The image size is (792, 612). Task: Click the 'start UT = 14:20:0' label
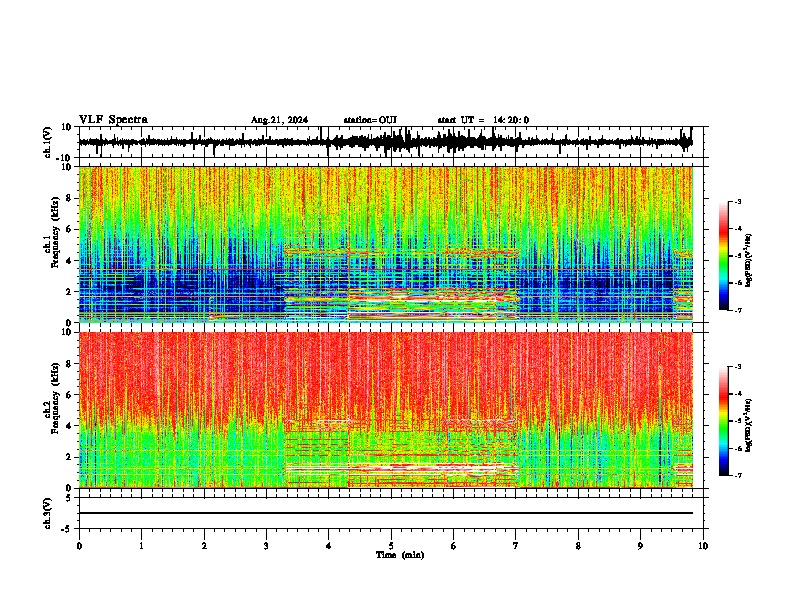483,120
